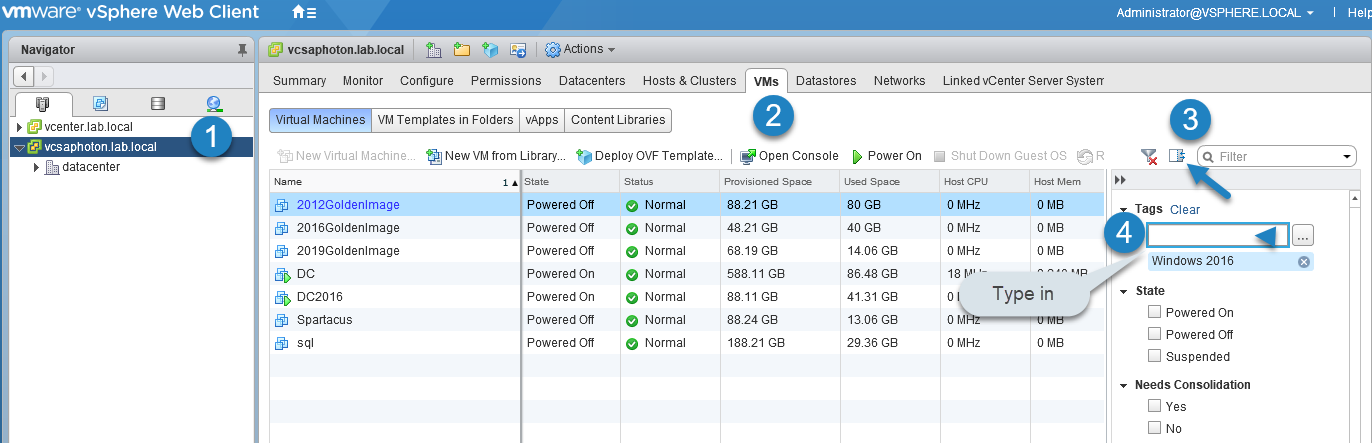Select the vApps view button
This screenshot has height=443, width=1372.
(x=542, y=120)
